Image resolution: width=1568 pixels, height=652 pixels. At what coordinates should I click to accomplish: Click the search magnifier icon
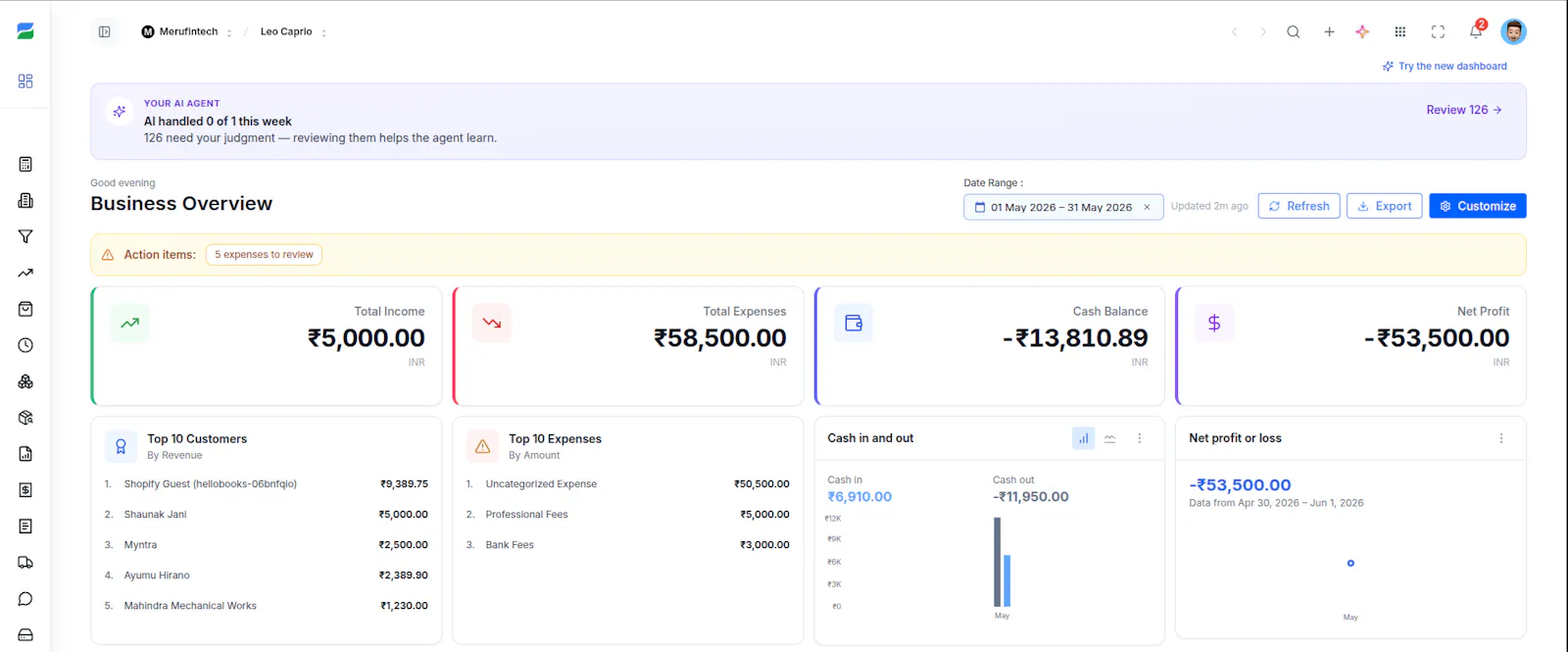pos(1294,31)
